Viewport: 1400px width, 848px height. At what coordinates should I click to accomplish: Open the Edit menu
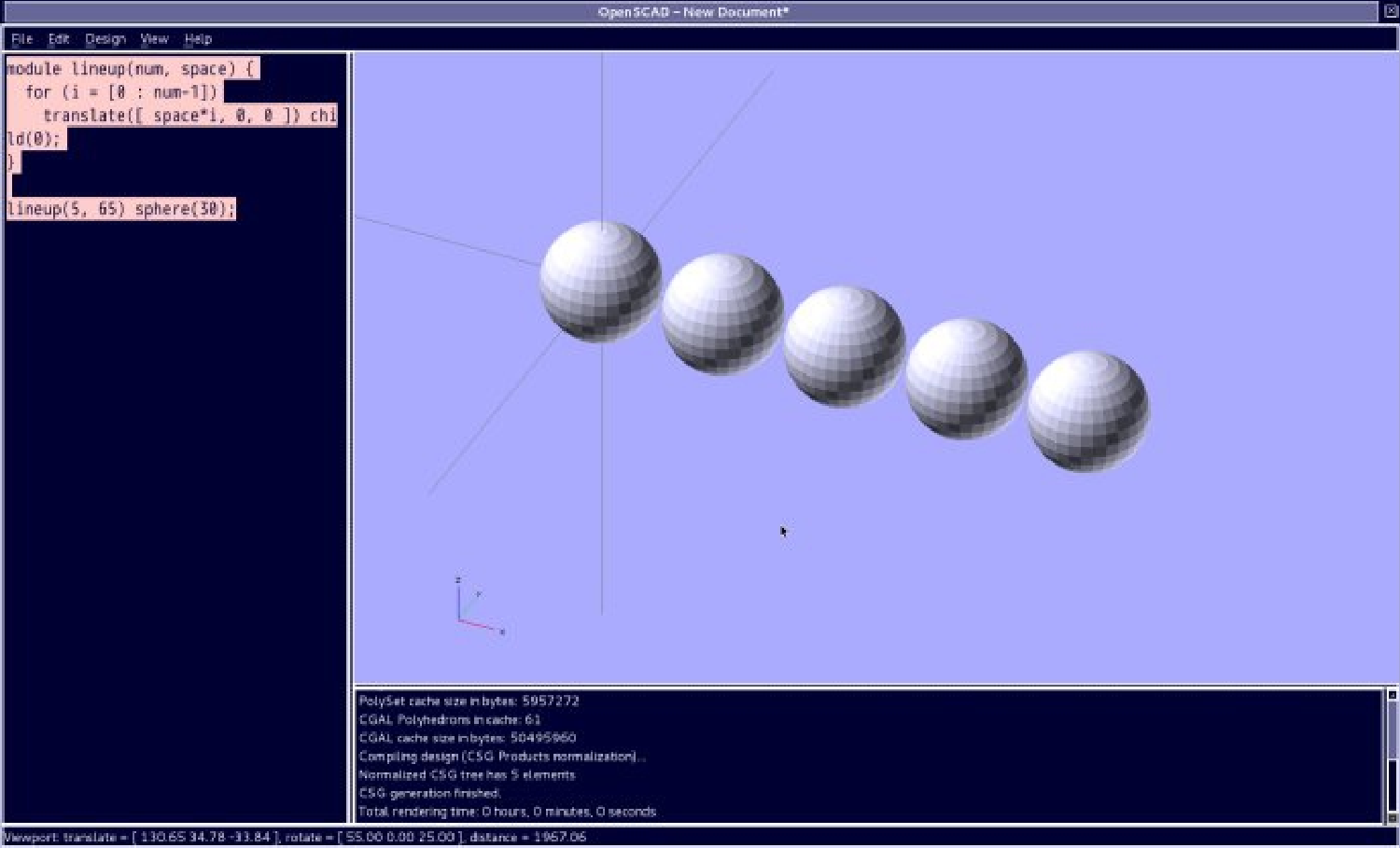59,39
